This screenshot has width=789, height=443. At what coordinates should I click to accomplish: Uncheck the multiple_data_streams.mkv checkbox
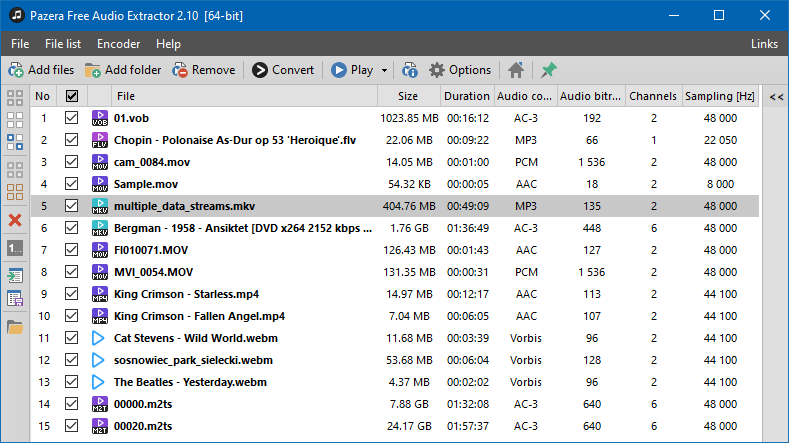pyautogui.click(x=71, y=206)
